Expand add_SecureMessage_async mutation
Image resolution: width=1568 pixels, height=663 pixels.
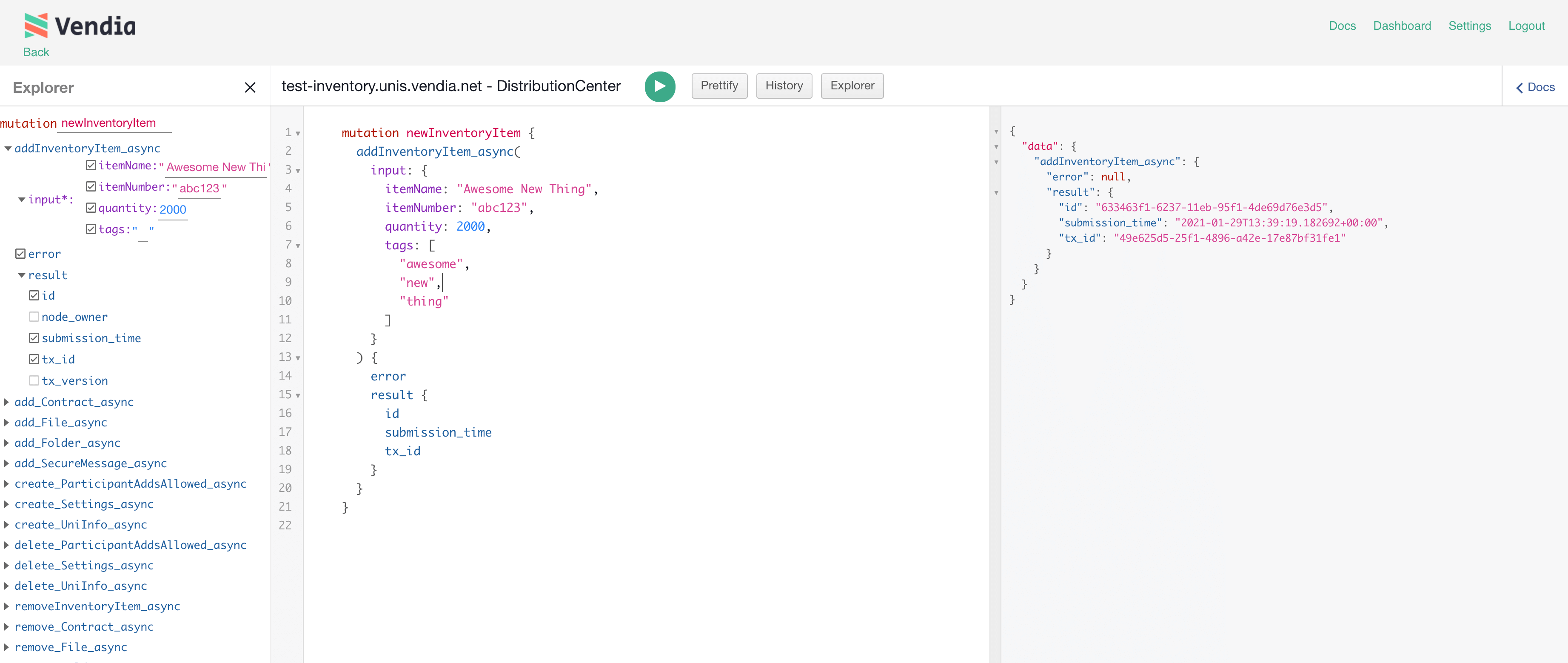point(7,463)
